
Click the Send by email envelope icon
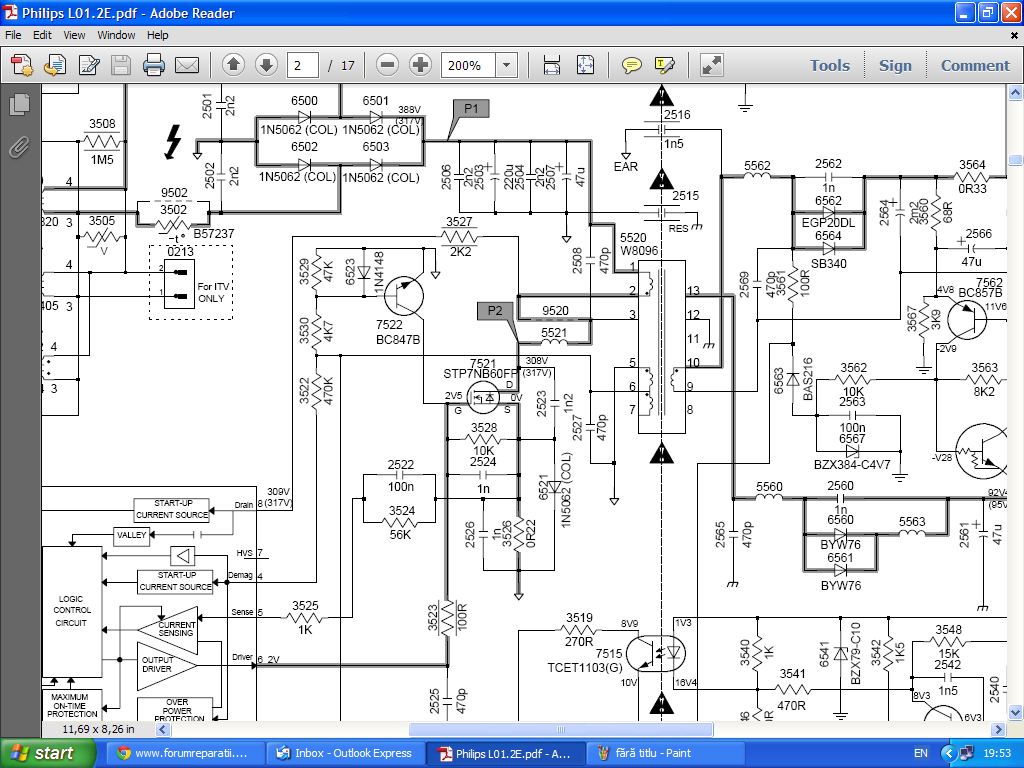coord(187,66)
